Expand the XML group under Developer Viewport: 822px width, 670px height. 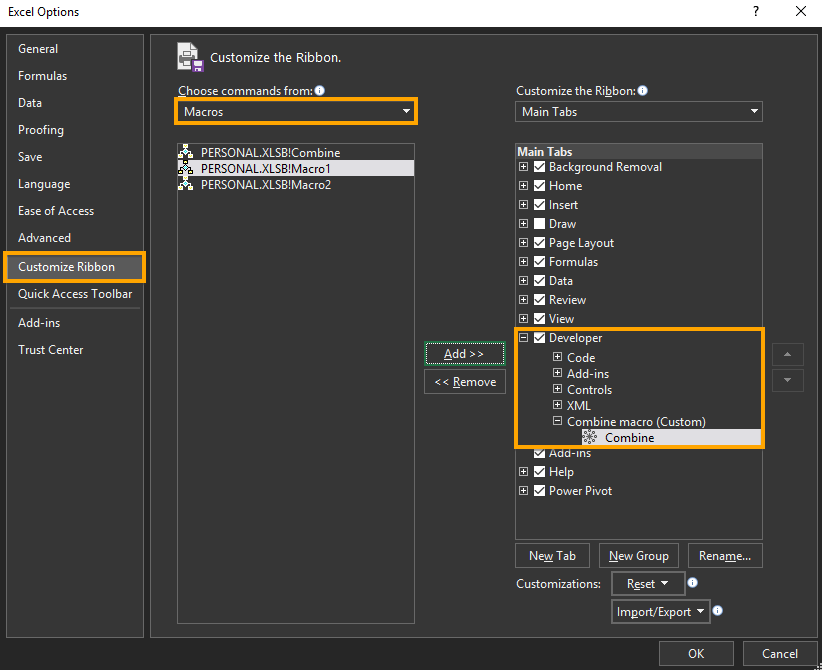[557, 405]
